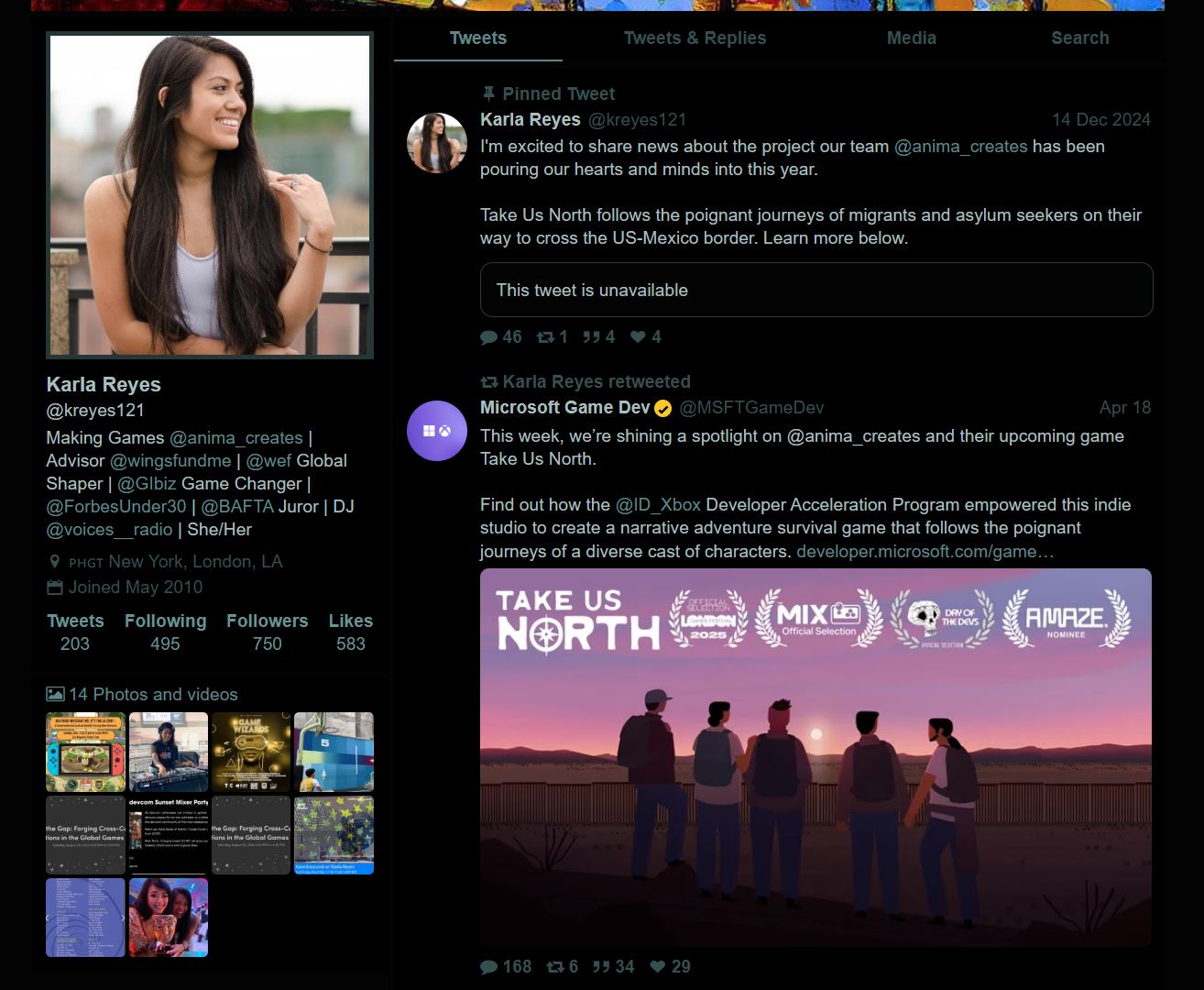Open @wingsfundme link in bio
Viewport: 1204px width, 990px height.
point(170,461)
